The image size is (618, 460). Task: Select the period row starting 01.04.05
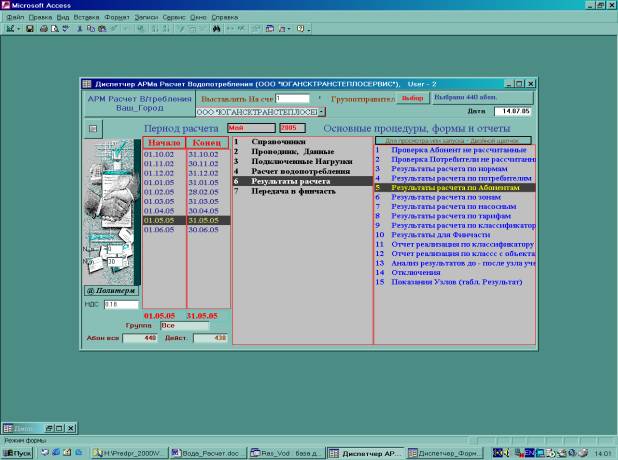[x=160, y=211]
